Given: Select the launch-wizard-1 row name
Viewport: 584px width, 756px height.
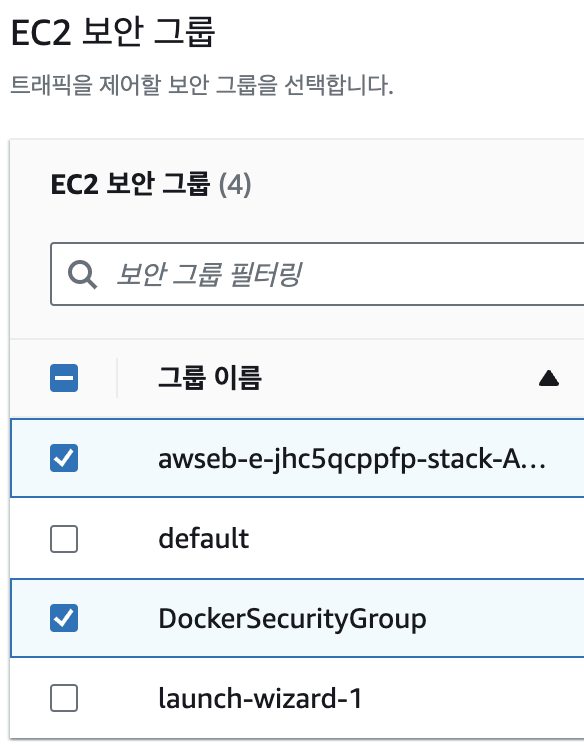Looking at the screenshot, I should [260, 698].
